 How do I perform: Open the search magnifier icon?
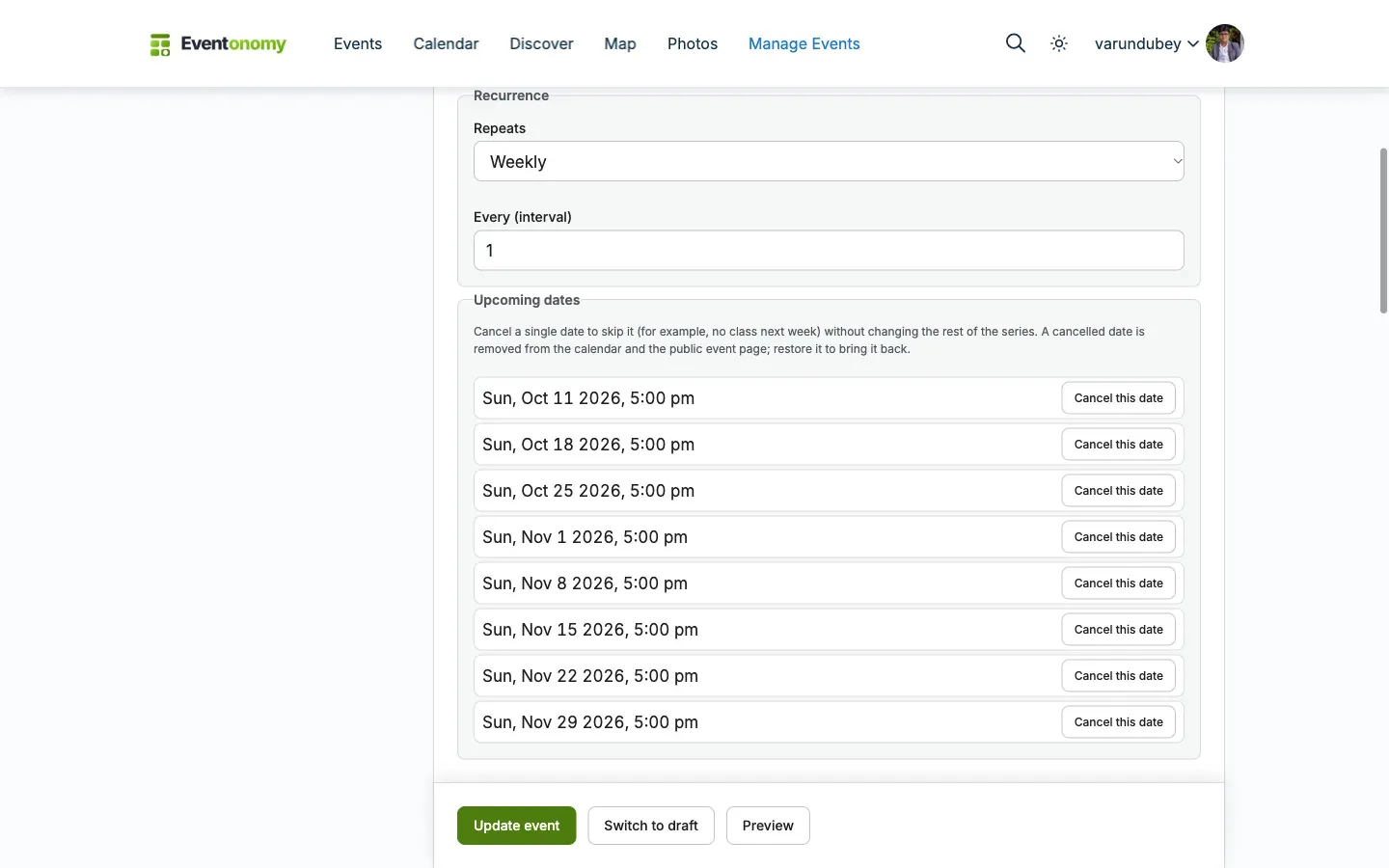point(1015,43)
